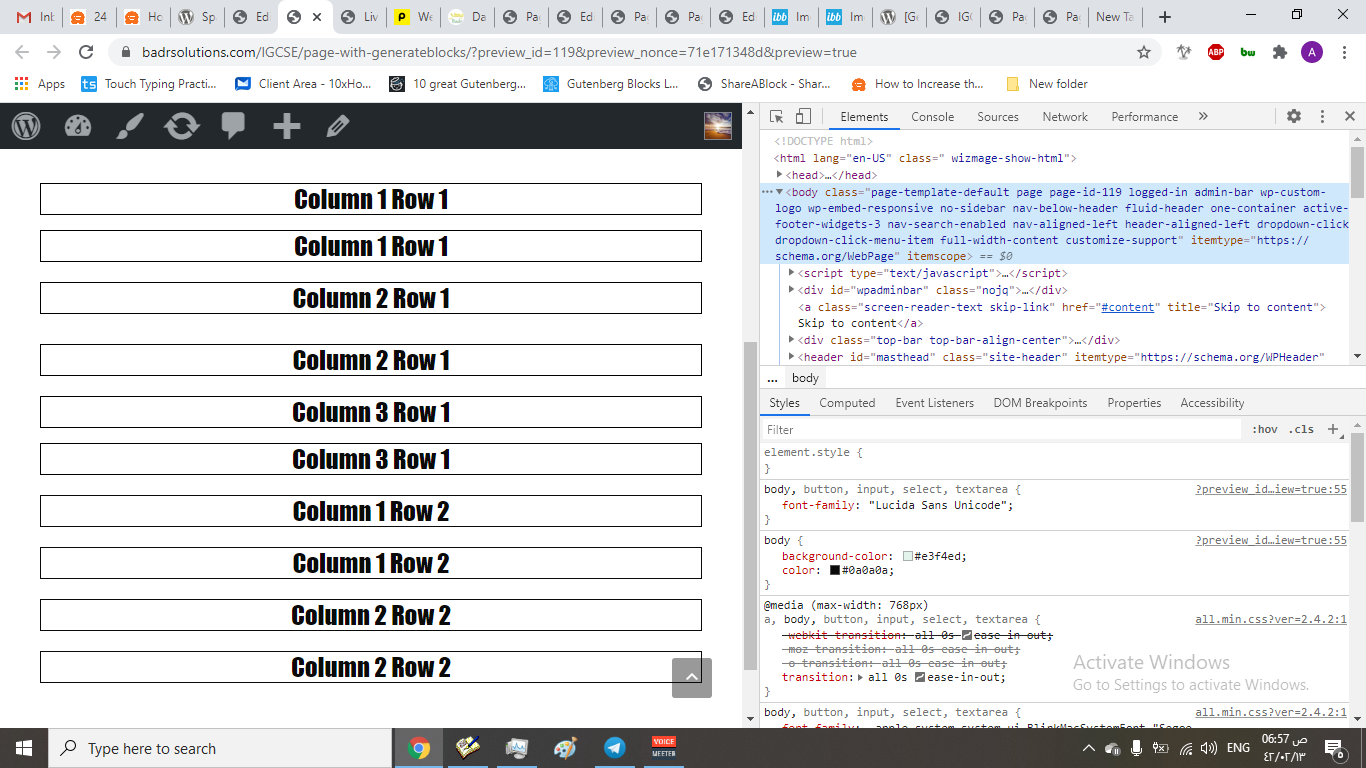Open the DevTools three-dot customize menu
Viewport: 1366px width, 768px height.
(1322, 117)
